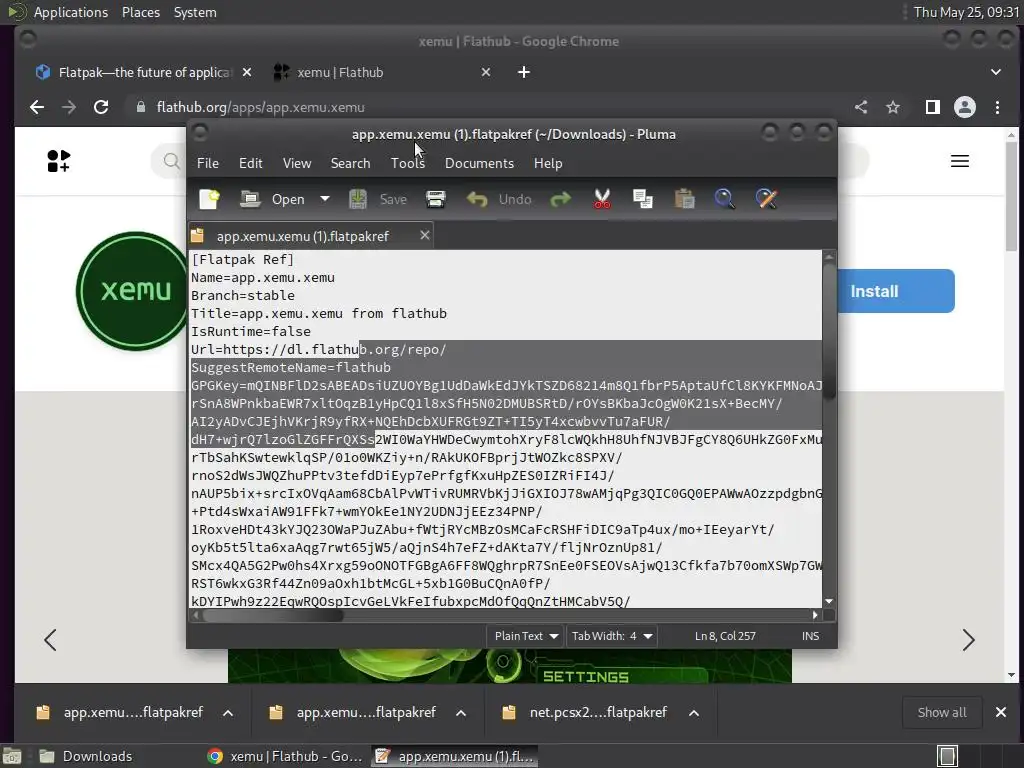Open the Chrome profile avatar
The image size is (1024, 768).
click(x=965, y=107)
